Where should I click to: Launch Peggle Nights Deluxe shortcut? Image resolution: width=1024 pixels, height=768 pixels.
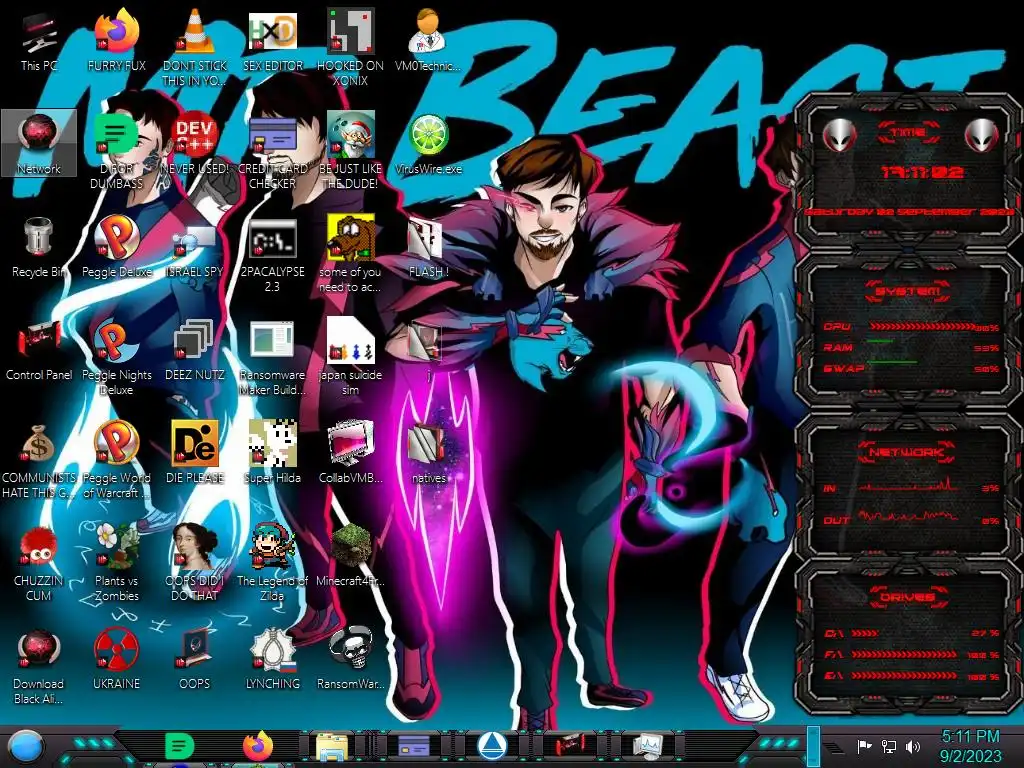point(116,357)
